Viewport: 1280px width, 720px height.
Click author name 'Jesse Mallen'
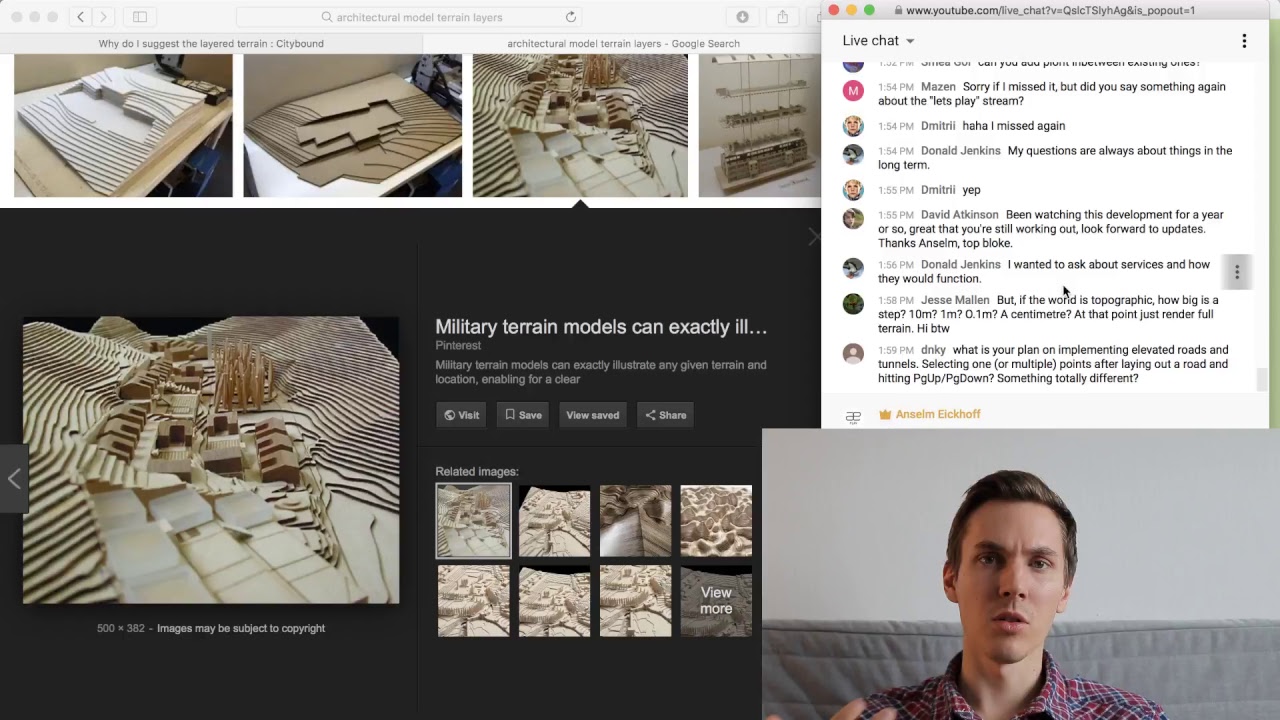[x=955, y=300]
